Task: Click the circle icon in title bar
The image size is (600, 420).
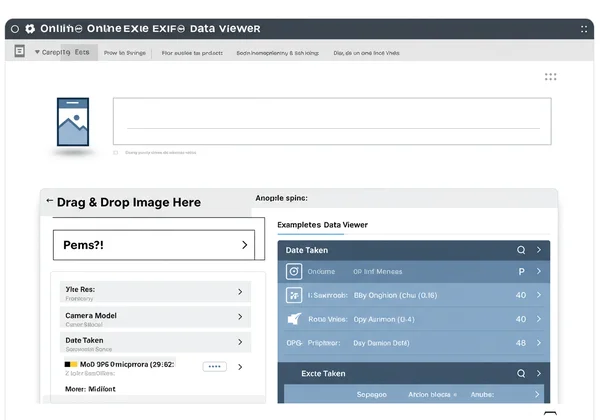Action: pos(15,29)
